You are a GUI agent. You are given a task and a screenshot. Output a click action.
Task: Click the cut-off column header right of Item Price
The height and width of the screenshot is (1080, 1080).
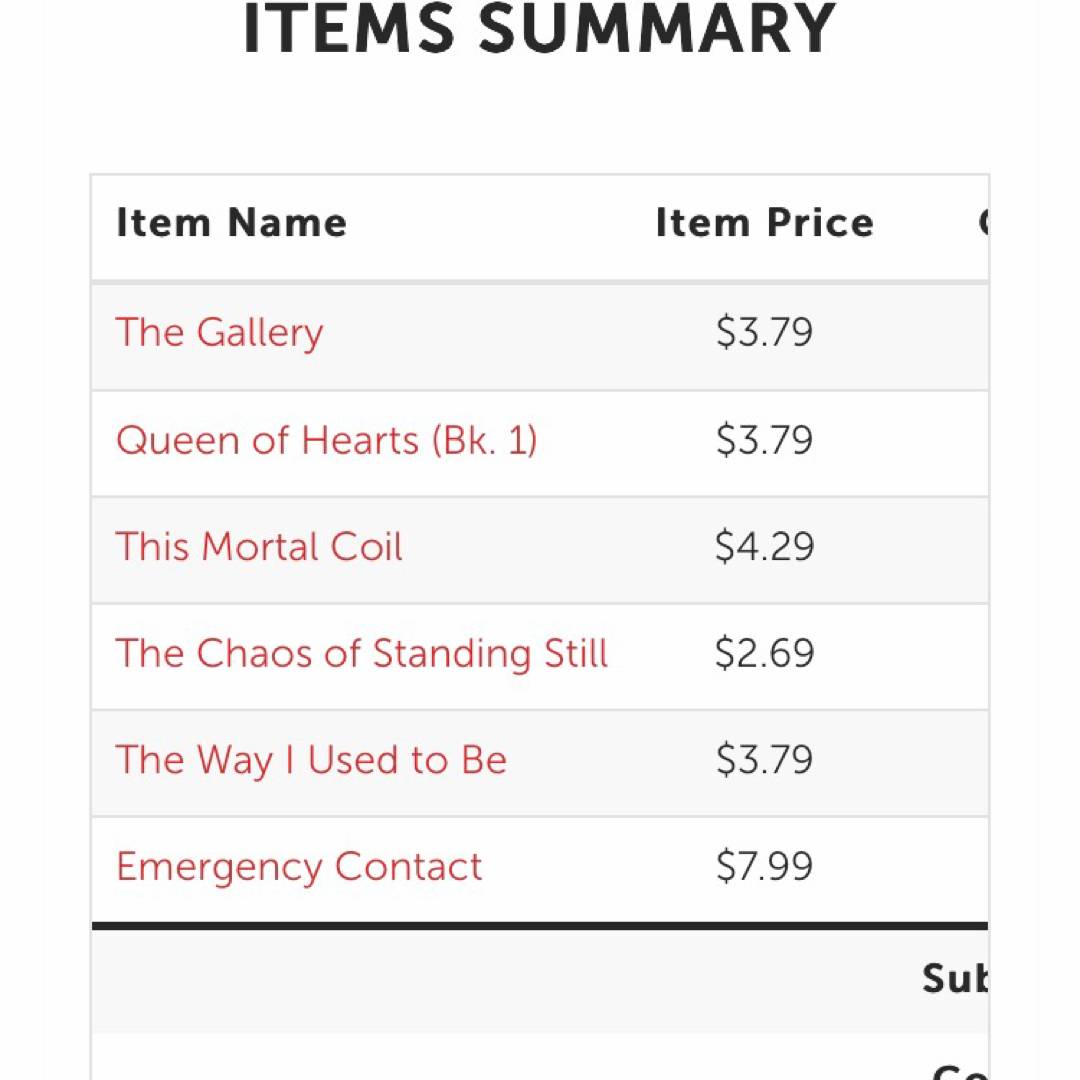pyautogui.click(x=982, y=223)
